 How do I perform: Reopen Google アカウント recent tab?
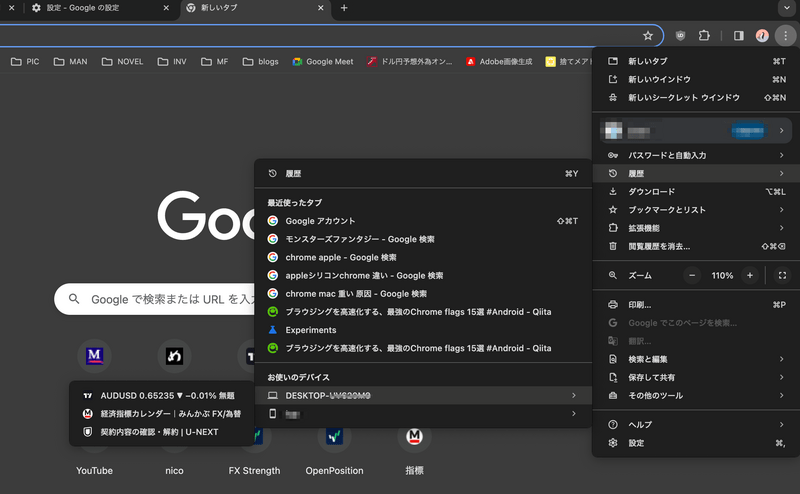(423, 221)
